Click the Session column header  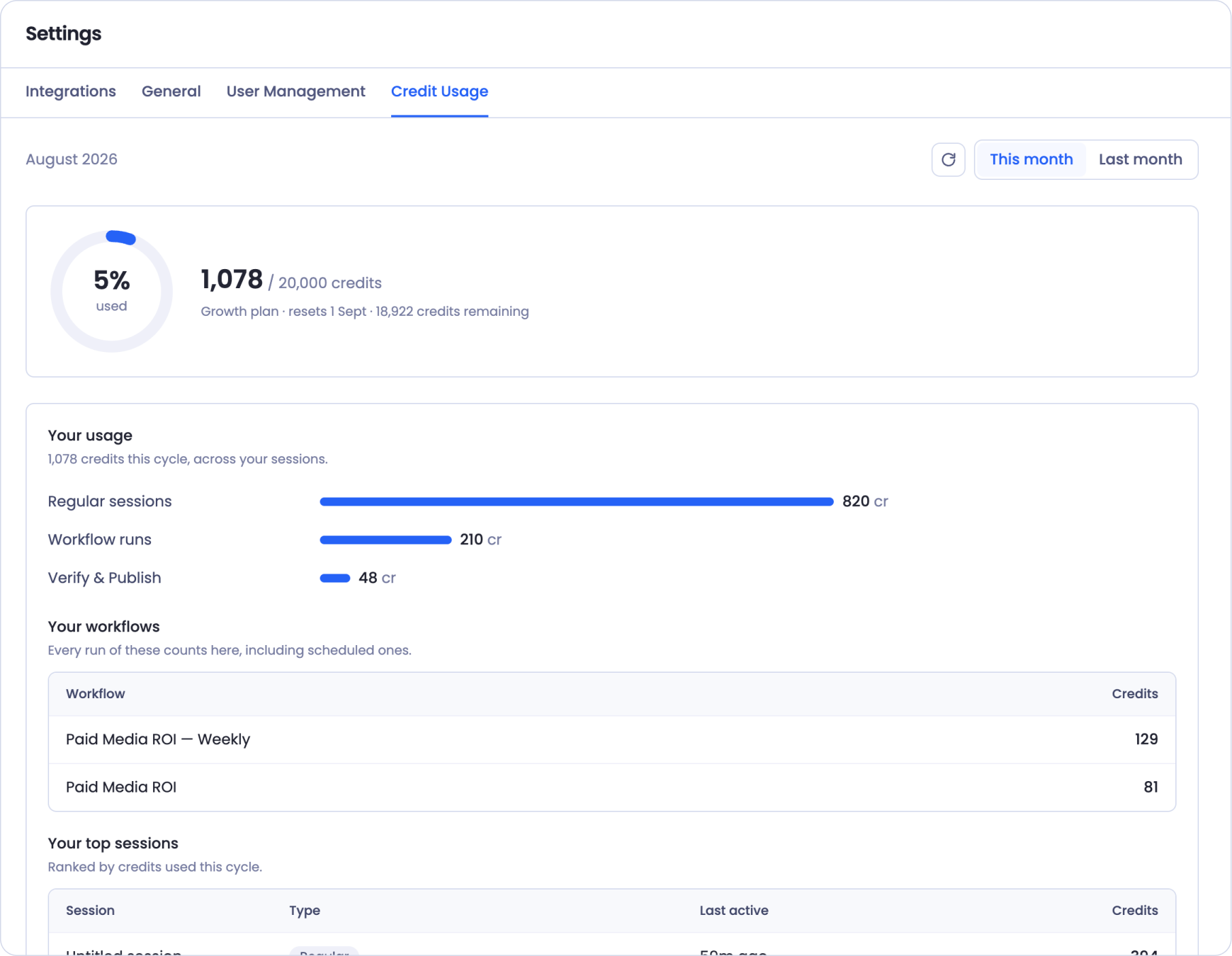click(90, 911)
